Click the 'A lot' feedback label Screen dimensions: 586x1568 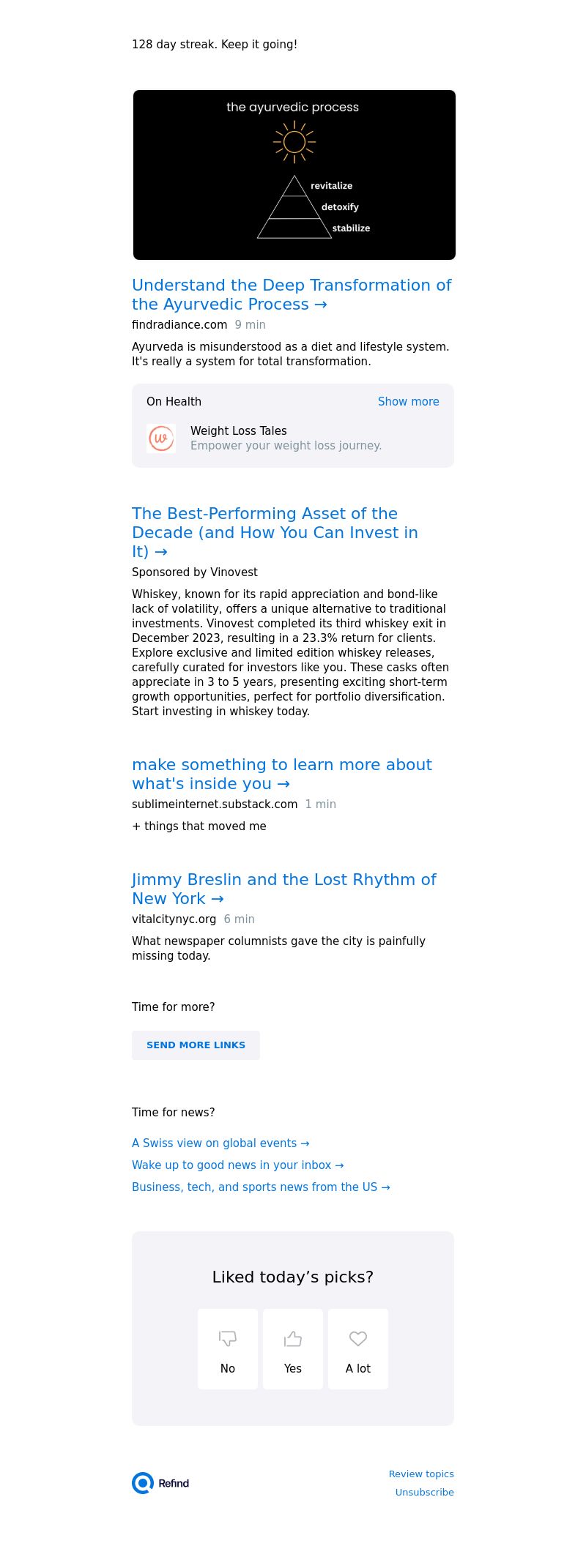tap(358, 1369)
